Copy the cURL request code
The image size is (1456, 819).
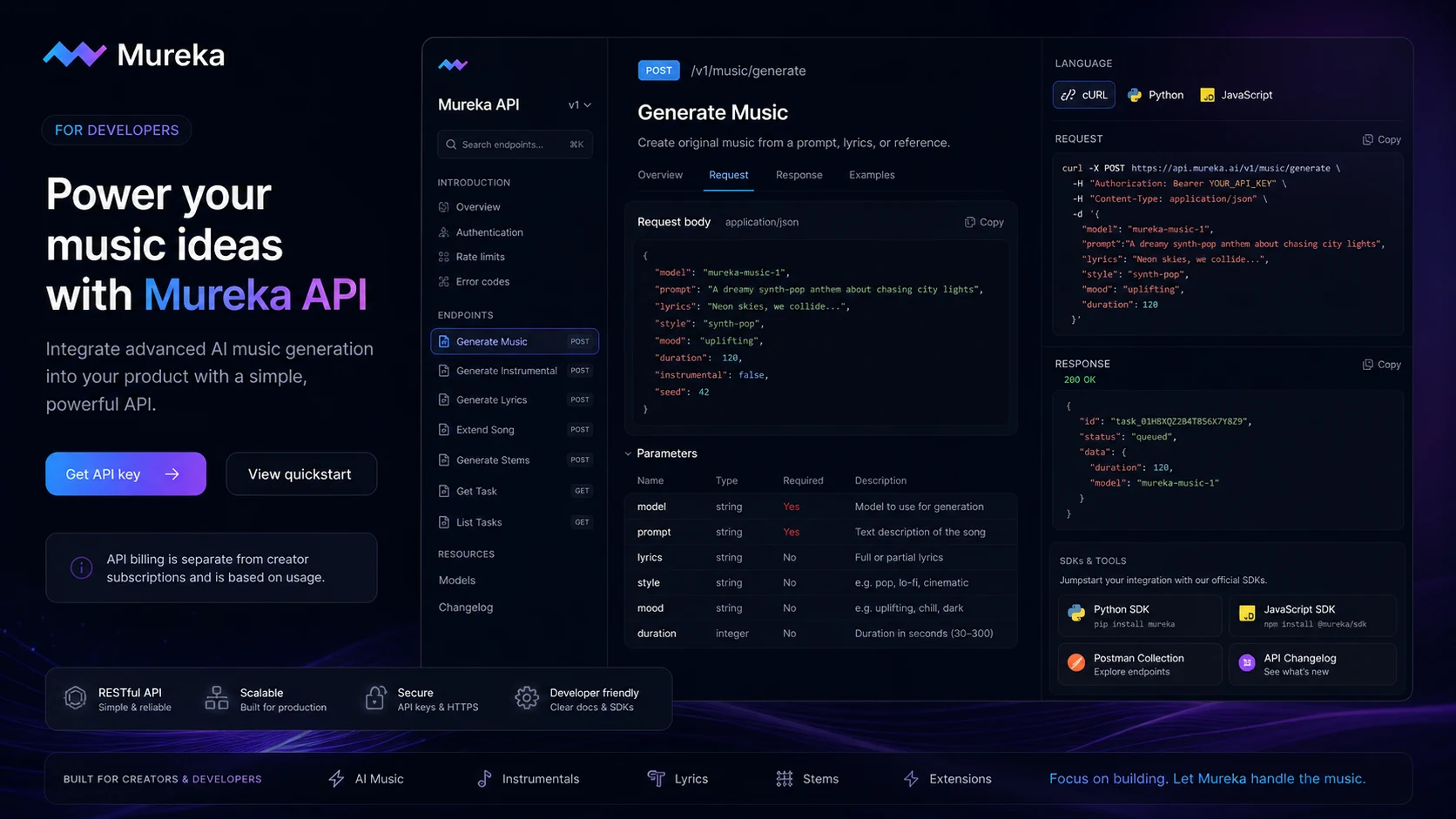point(1381,139)
